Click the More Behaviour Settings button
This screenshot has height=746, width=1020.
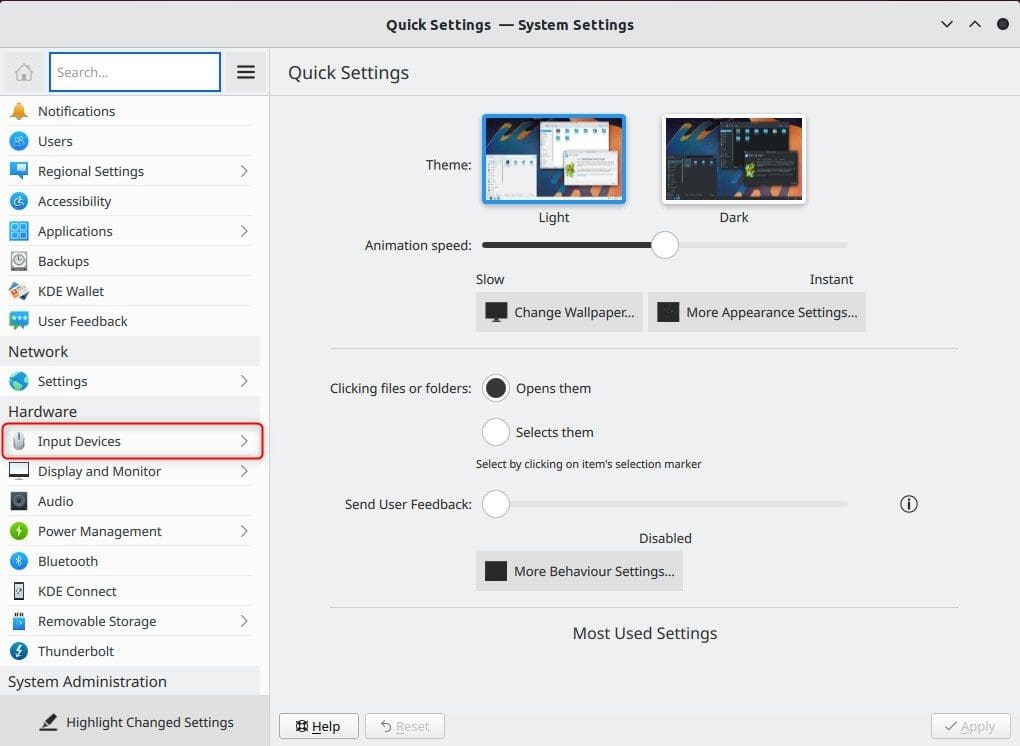click(579, 571)
